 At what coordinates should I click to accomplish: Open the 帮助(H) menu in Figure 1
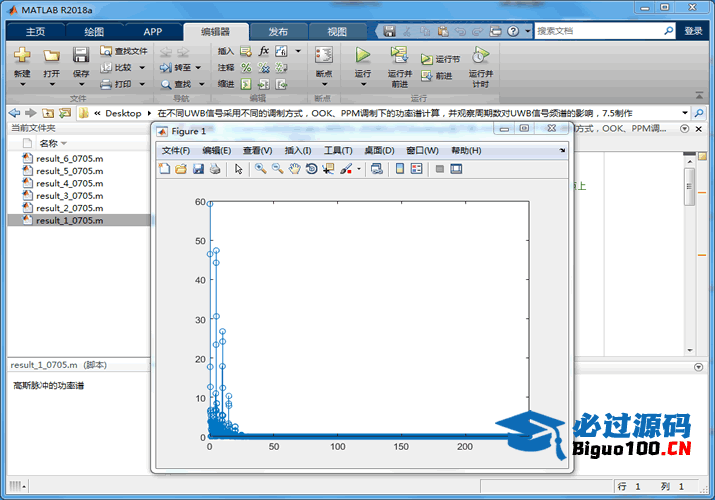pyautogui.click(x=466, y=150)
